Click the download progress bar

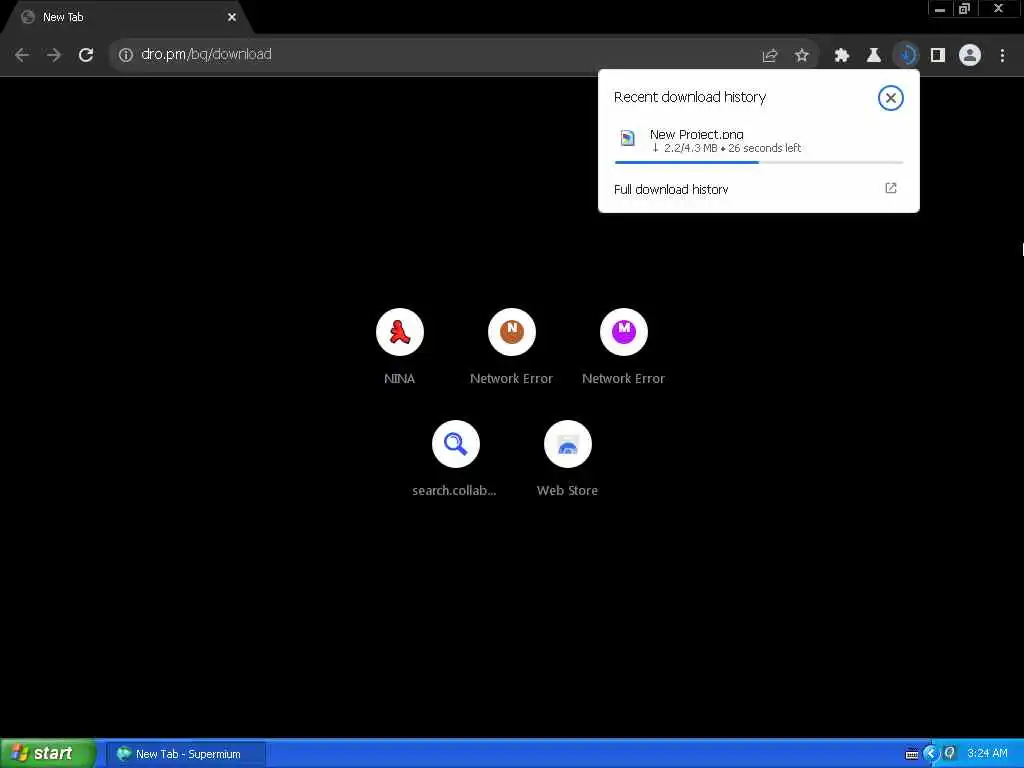(758, 162)
